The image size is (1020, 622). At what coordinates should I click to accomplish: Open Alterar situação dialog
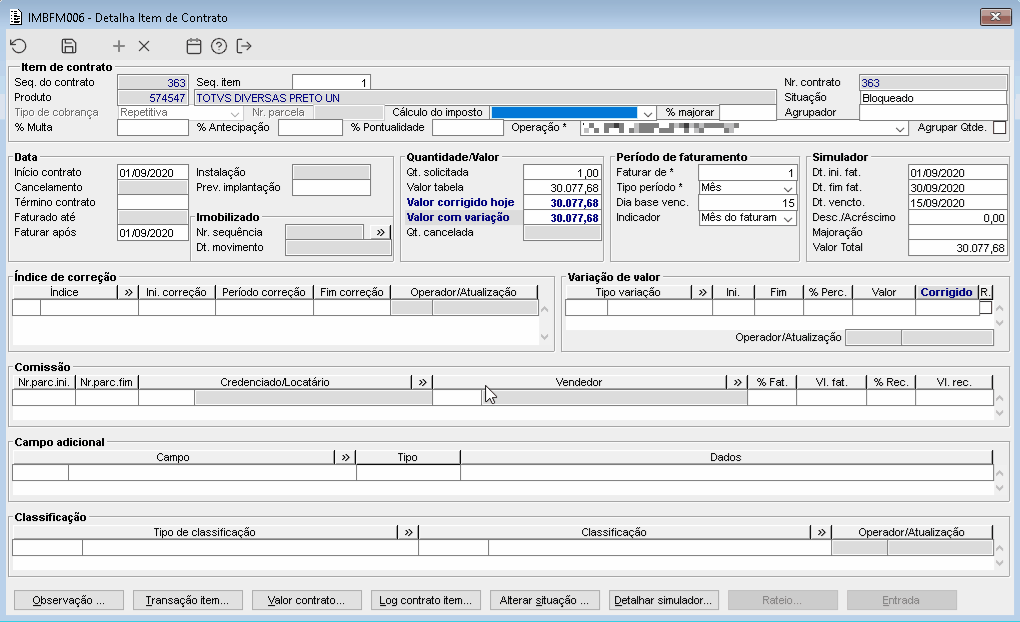(x=543, y=600)
